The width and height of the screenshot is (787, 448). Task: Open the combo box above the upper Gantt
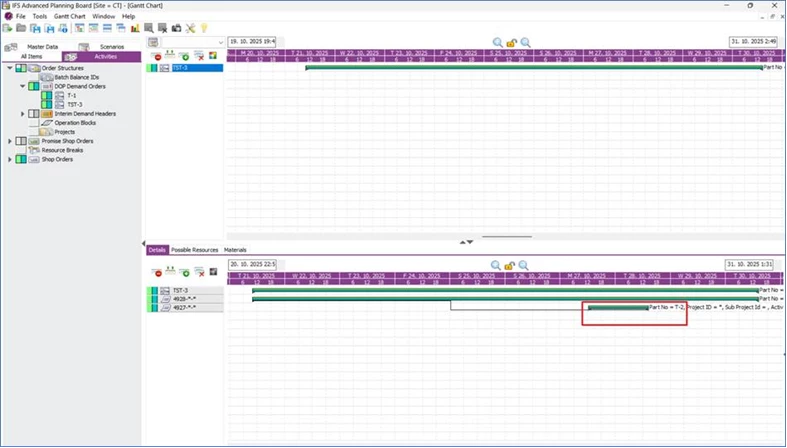tap(193, 43)
